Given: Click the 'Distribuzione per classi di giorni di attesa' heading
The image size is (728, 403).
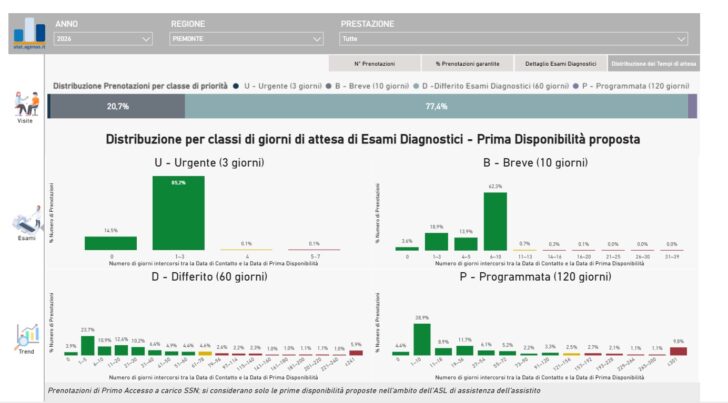Looking at the screenshot, I should [x=373, y=139].
